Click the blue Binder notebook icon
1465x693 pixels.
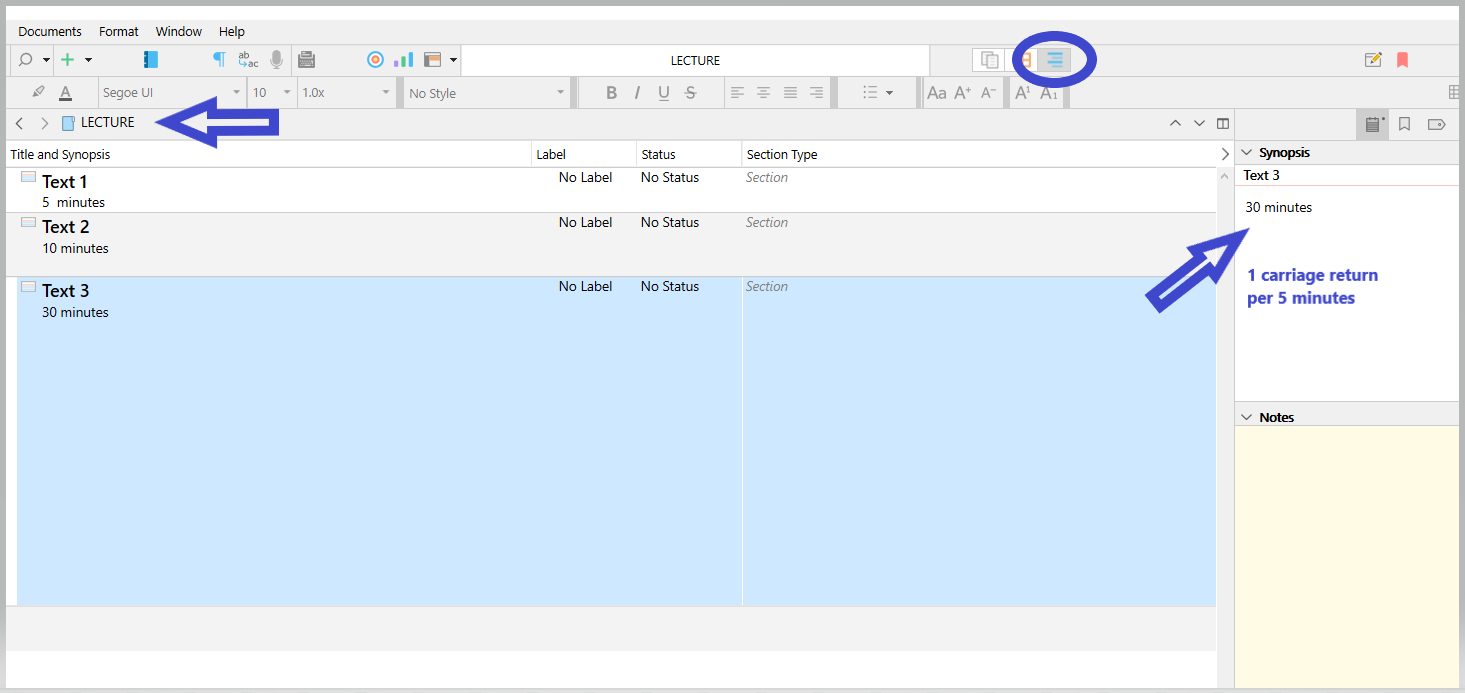[151, 60]
